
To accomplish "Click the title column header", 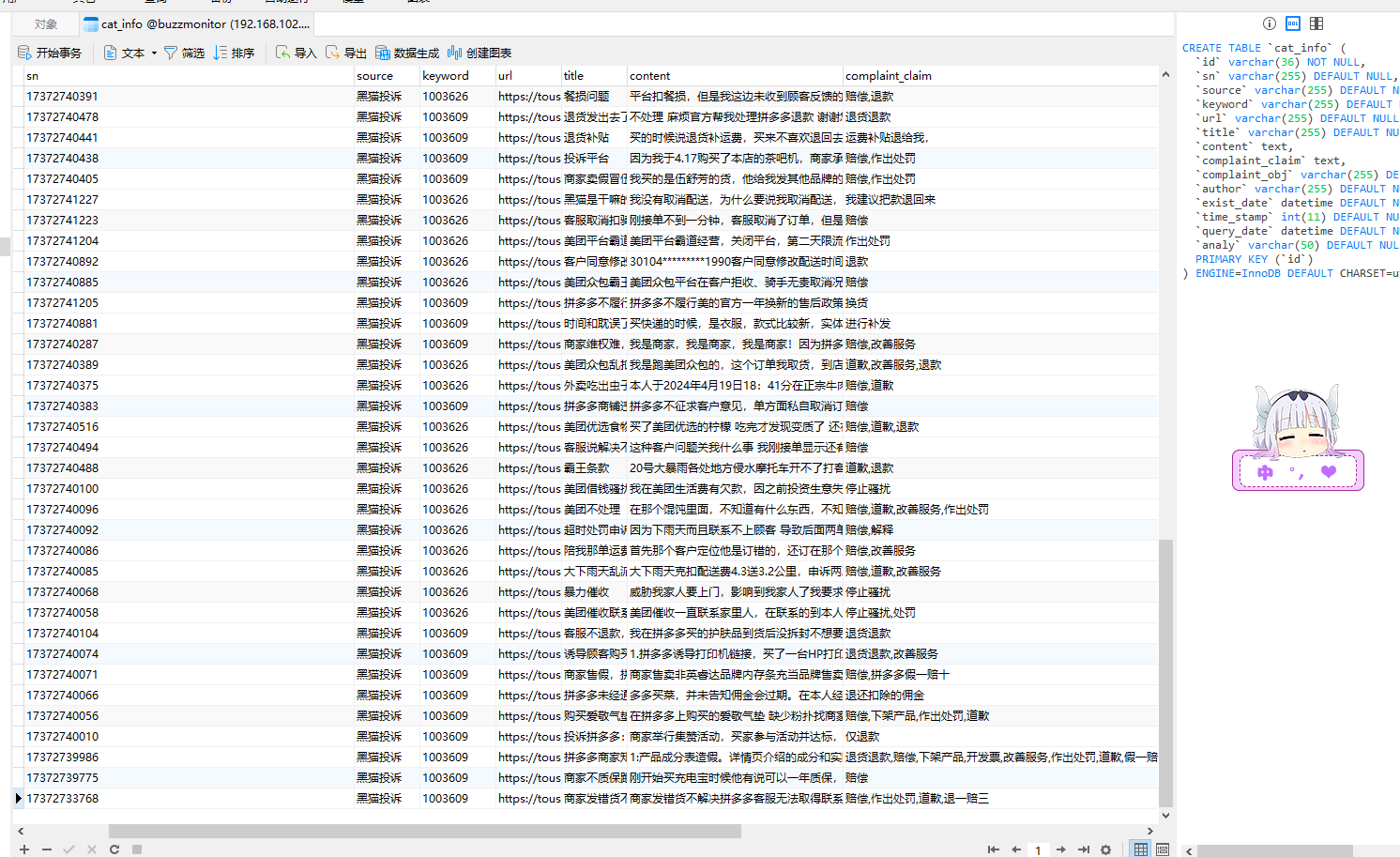I will click(594, 76).
